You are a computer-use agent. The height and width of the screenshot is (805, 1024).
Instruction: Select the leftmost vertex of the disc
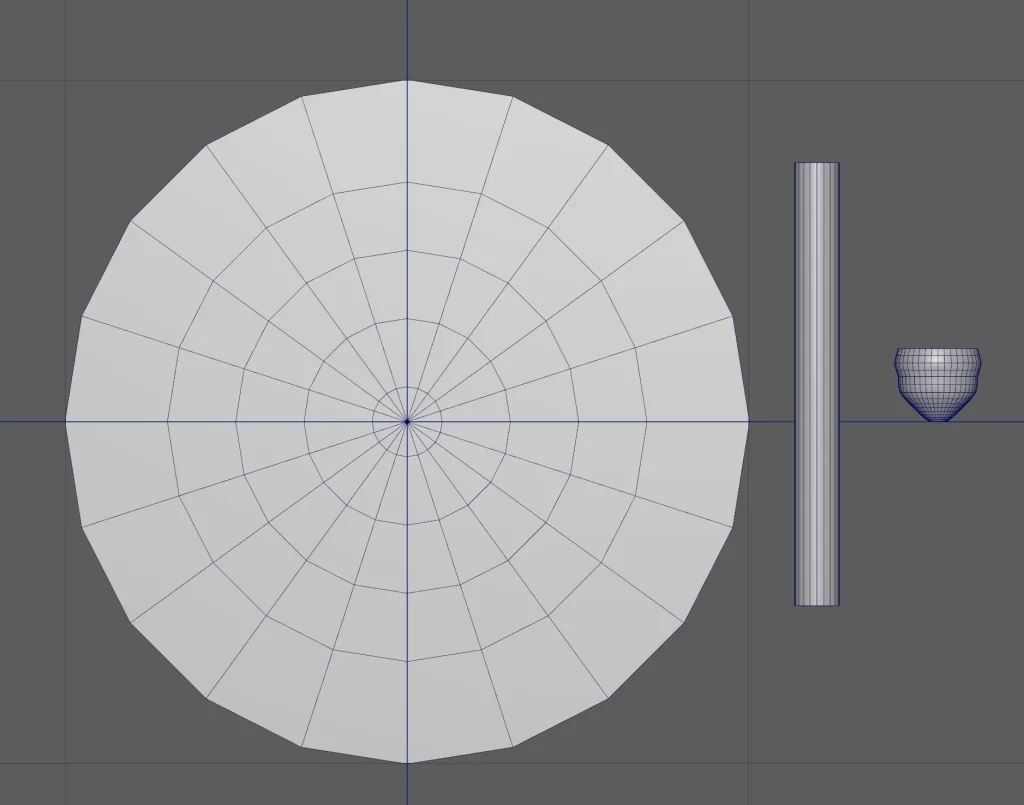66,421
